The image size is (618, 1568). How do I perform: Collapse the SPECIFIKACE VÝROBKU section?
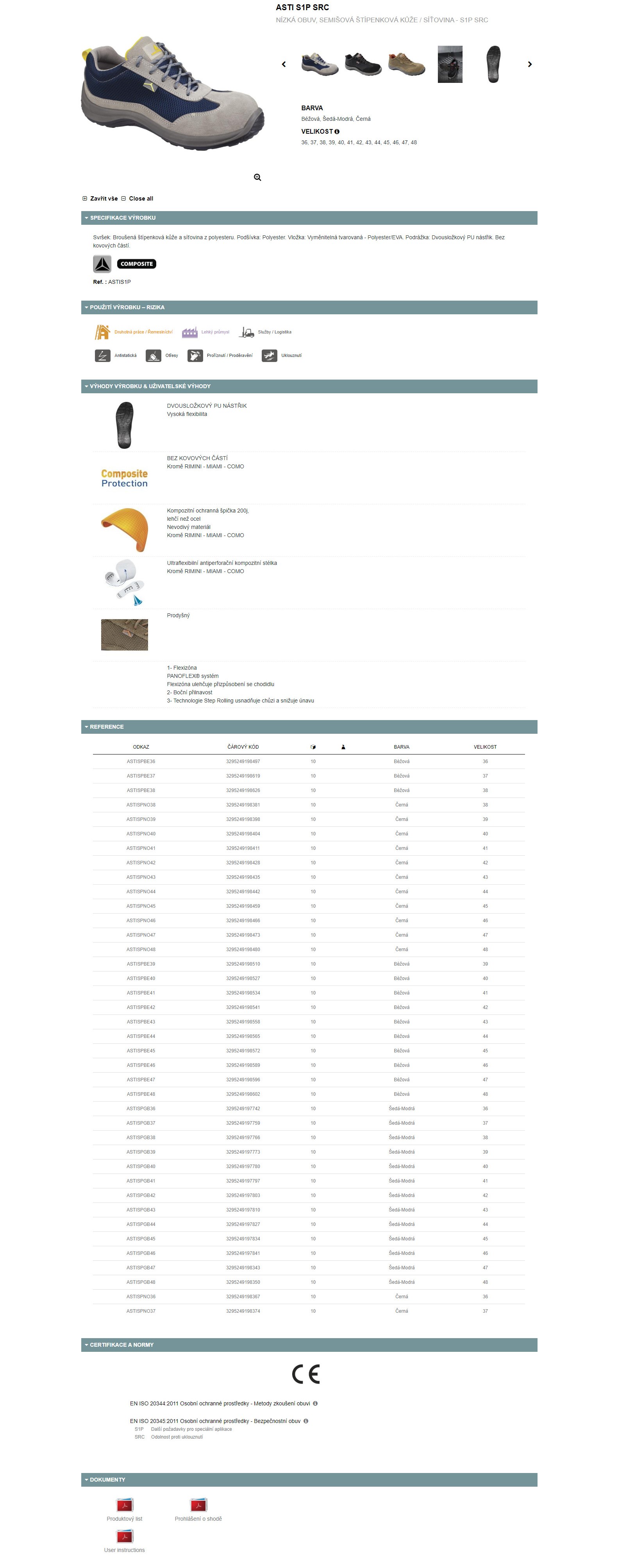(309, 218)
